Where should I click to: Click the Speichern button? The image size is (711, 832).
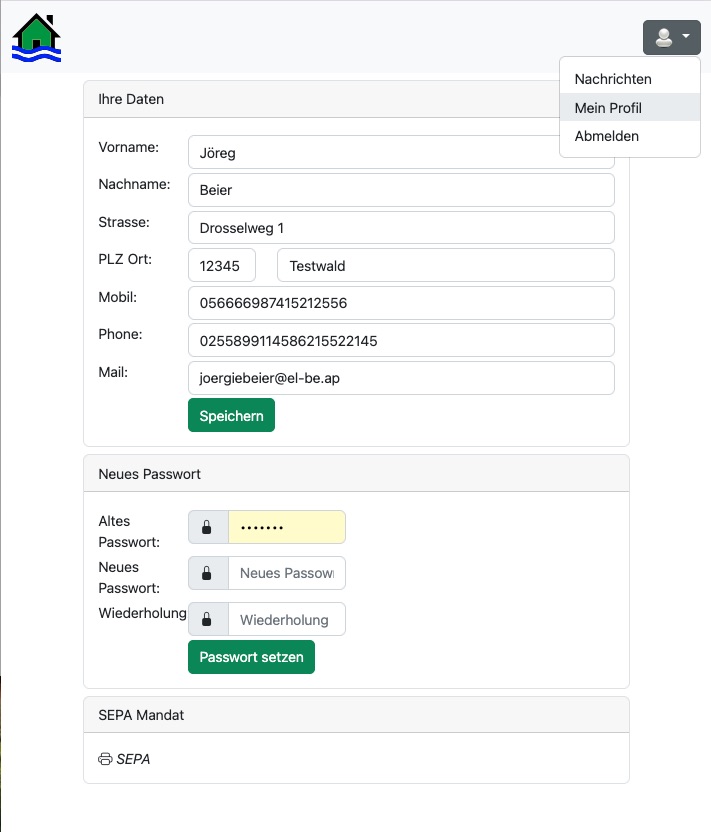pyautogui.click(x=231, y=415)
